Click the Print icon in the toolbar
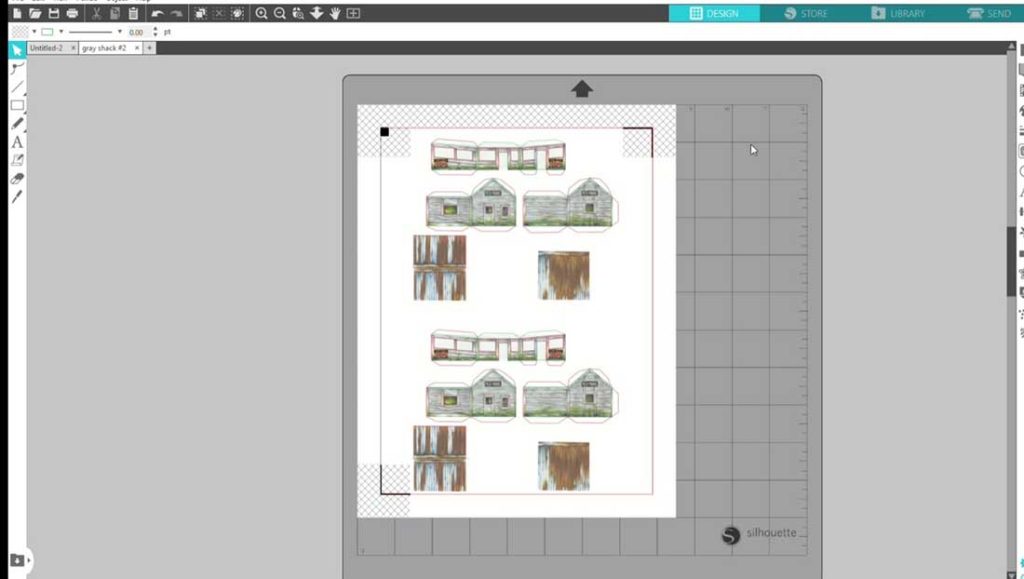 (x=71, y=13)
